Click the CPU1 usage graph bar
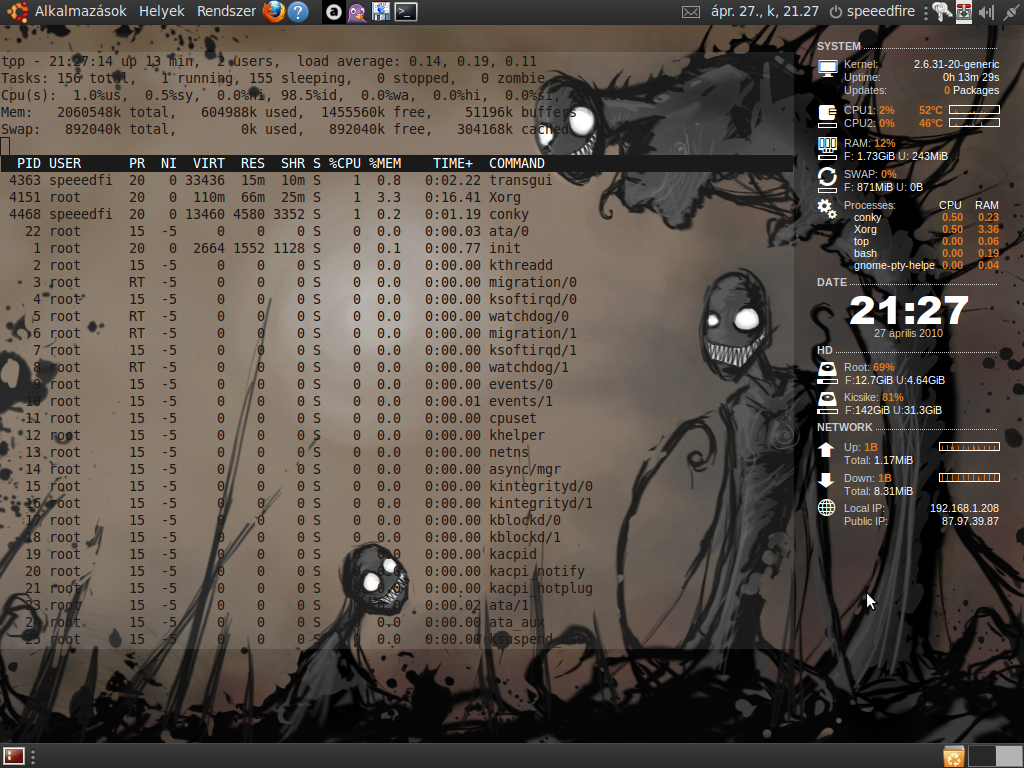Screen dimensions: 1024x768 [974, 110]
